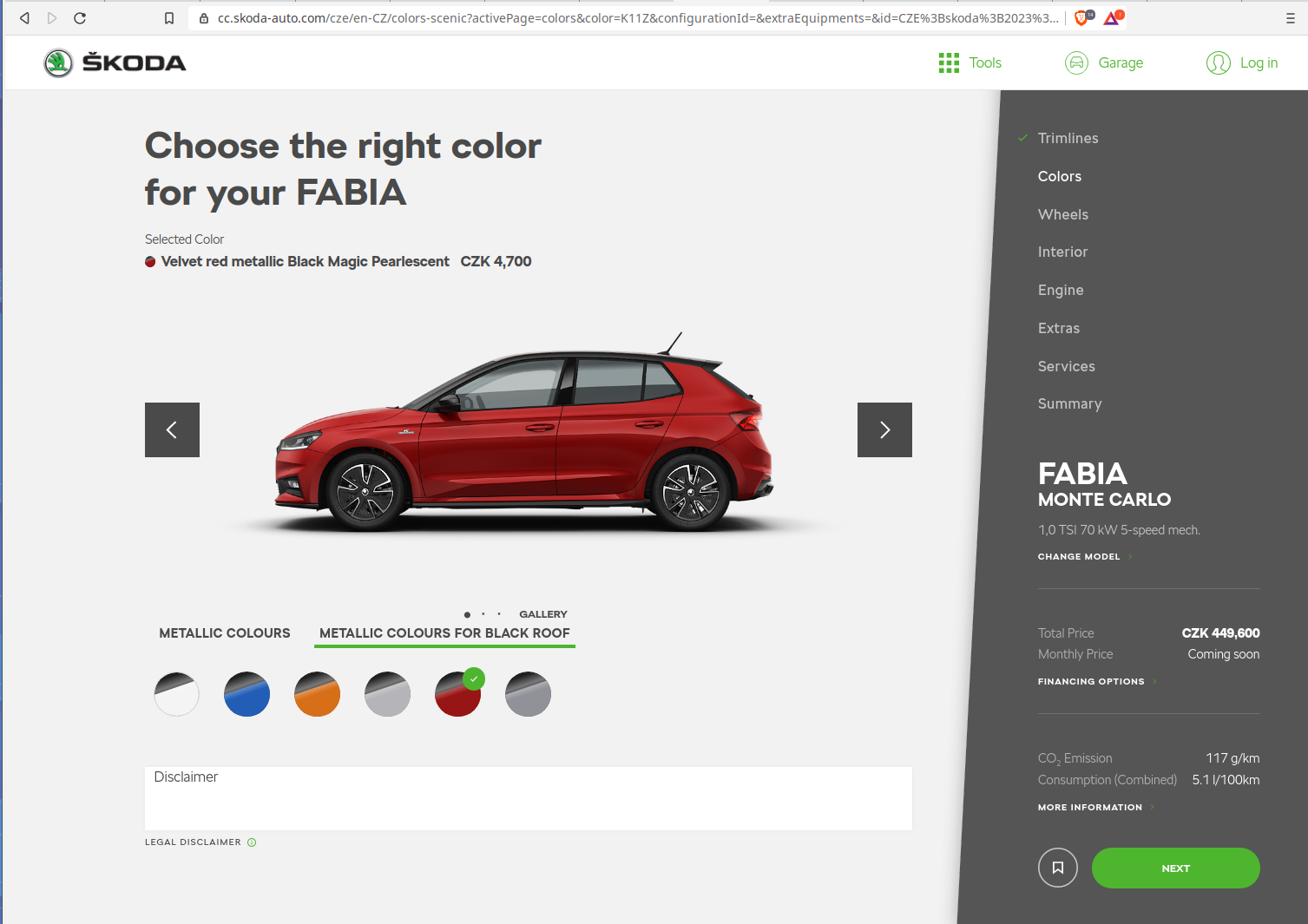1308x924 pixels.
Task: Select the currently checked red roof color
Action: point(458,693)
